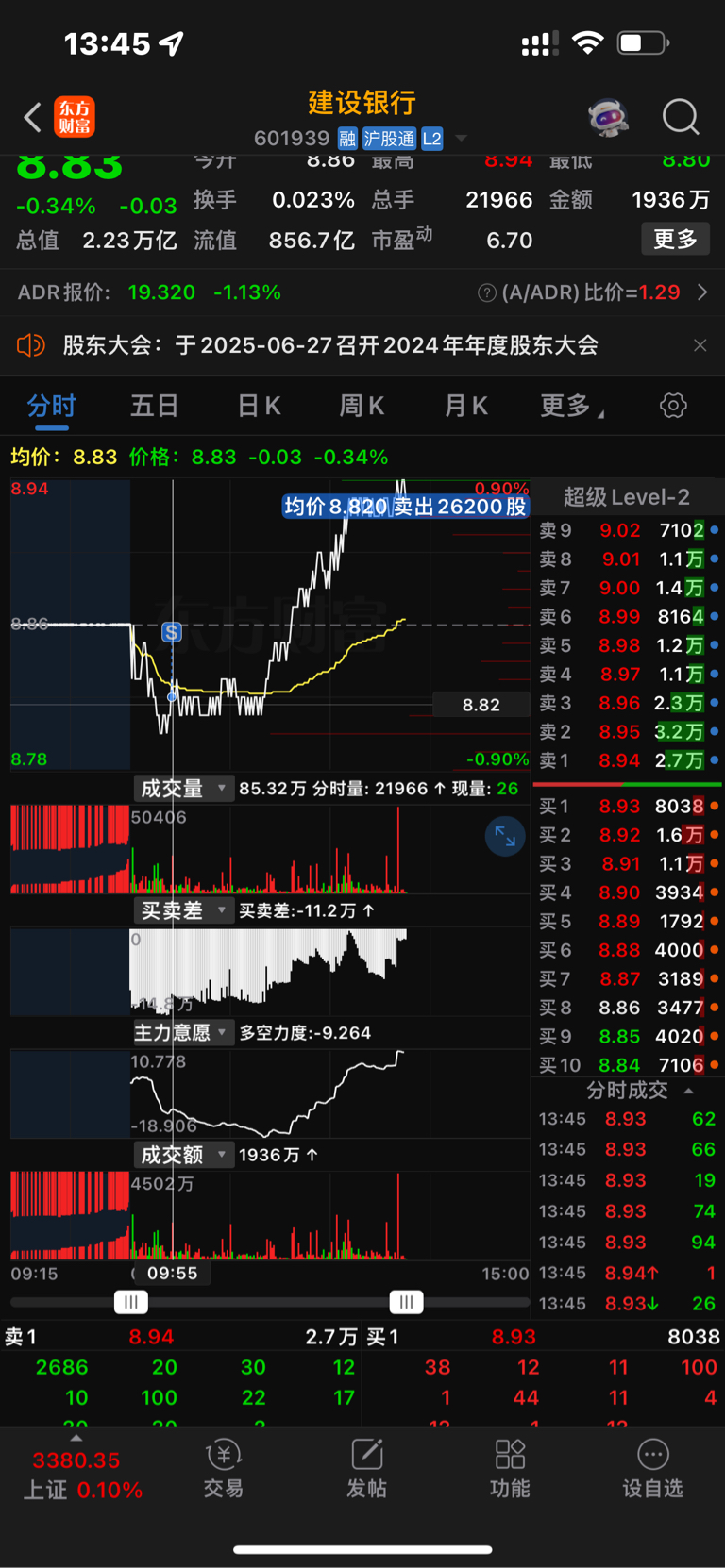Switch to the 日K tab

pos(259,406)
